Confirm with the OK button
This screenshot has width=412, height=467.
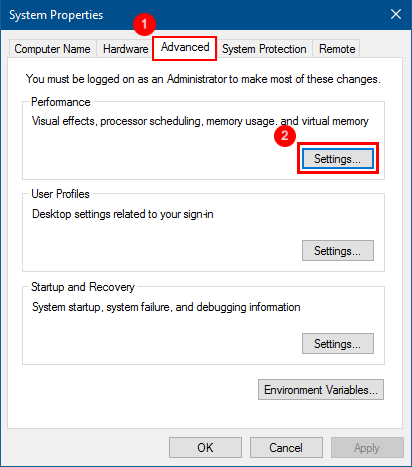(x=205, y=448)
